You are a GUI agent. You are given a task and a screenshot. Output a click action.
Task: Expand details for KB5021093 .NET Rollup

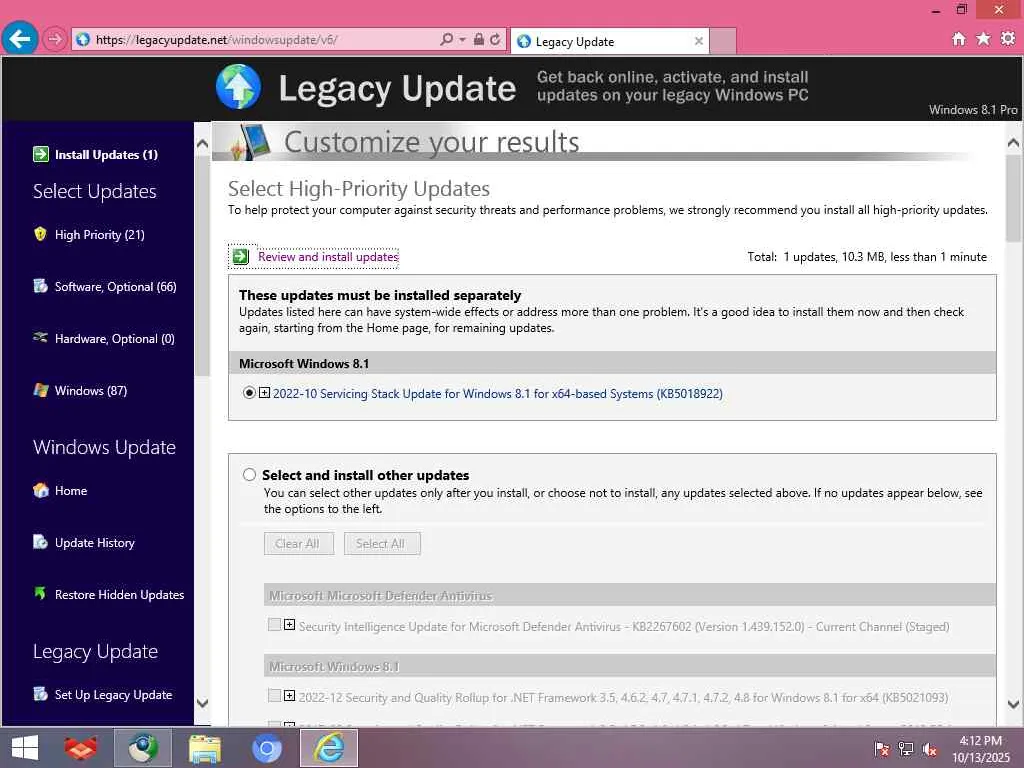tap(289, 696)
